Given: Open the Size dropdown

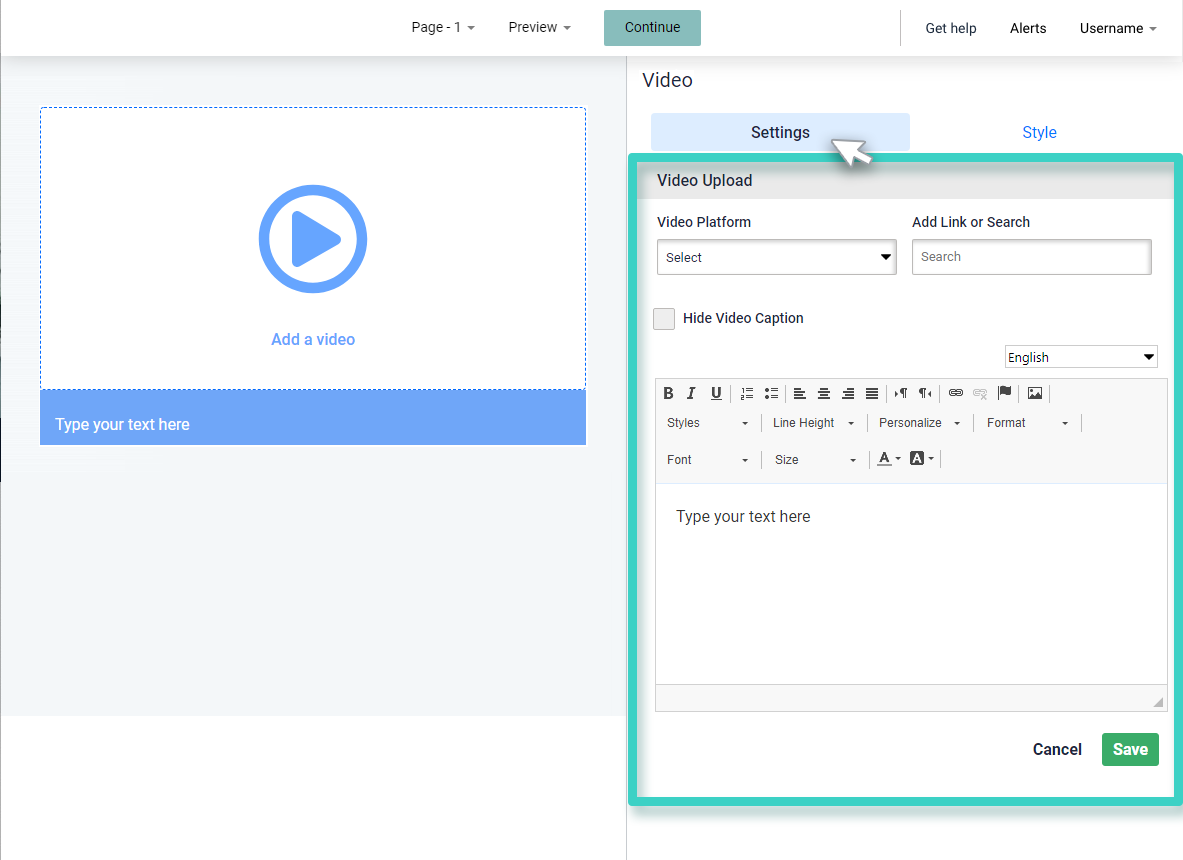Looking at the screenshot, I should [x=816, y=459].
